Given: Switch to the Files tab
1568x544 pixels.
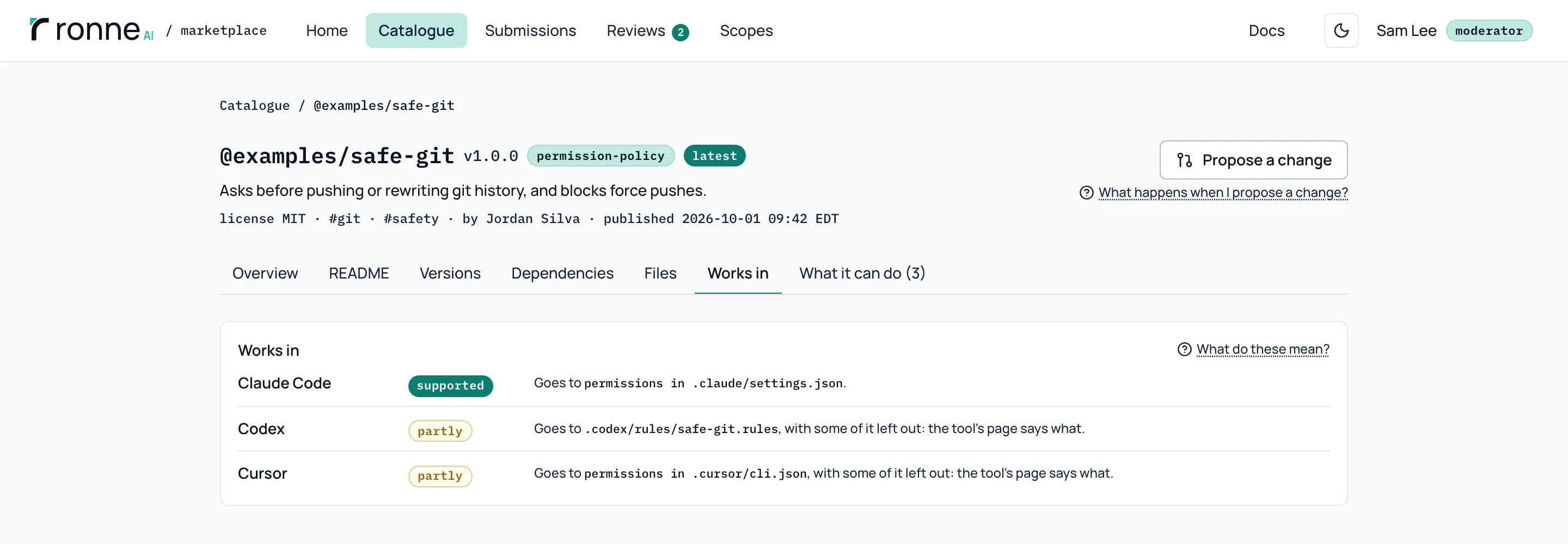Looking at the screenshot, I should click(x=660, y=273).
